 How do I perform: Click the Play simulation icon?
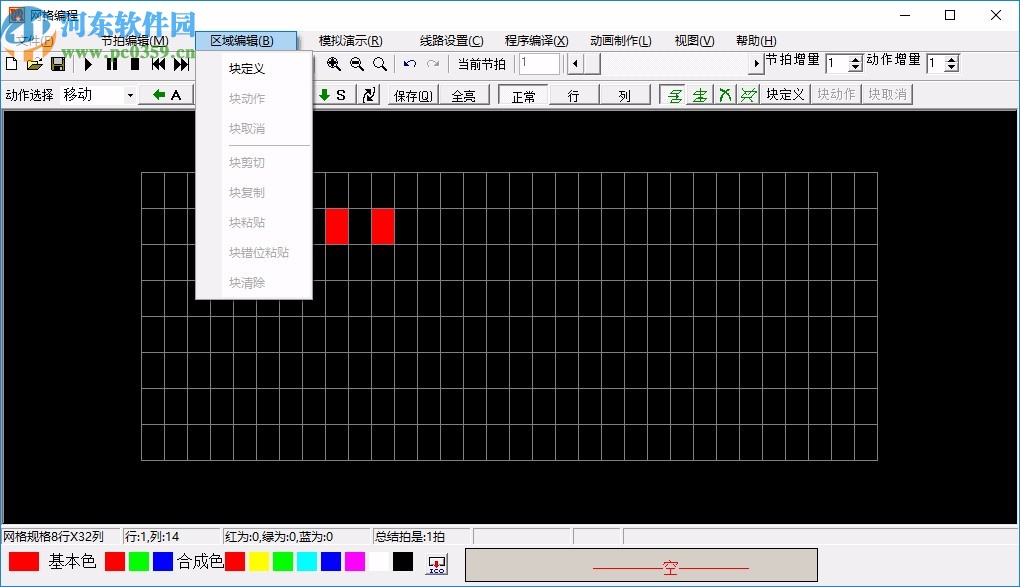(x=89, y=64)
